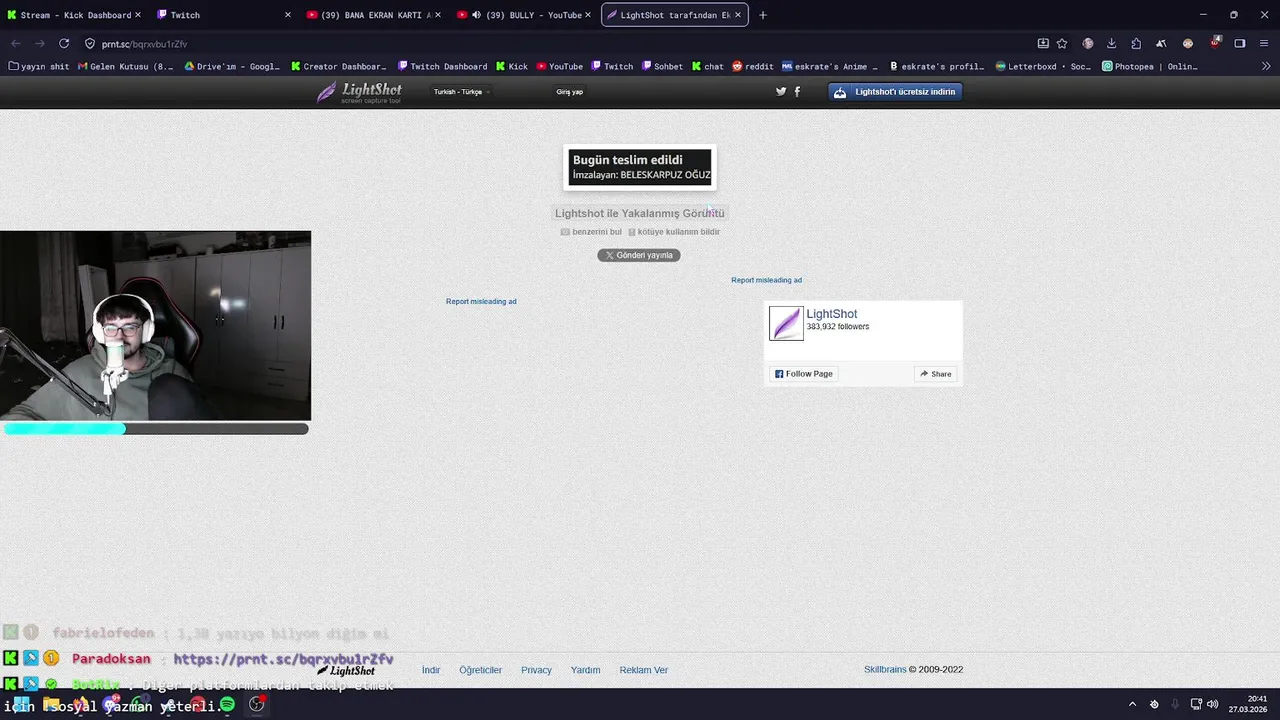Screen dimensions: 1280x720
Task: Show hidden system tray icons chevron
Action: [1132, 704]
